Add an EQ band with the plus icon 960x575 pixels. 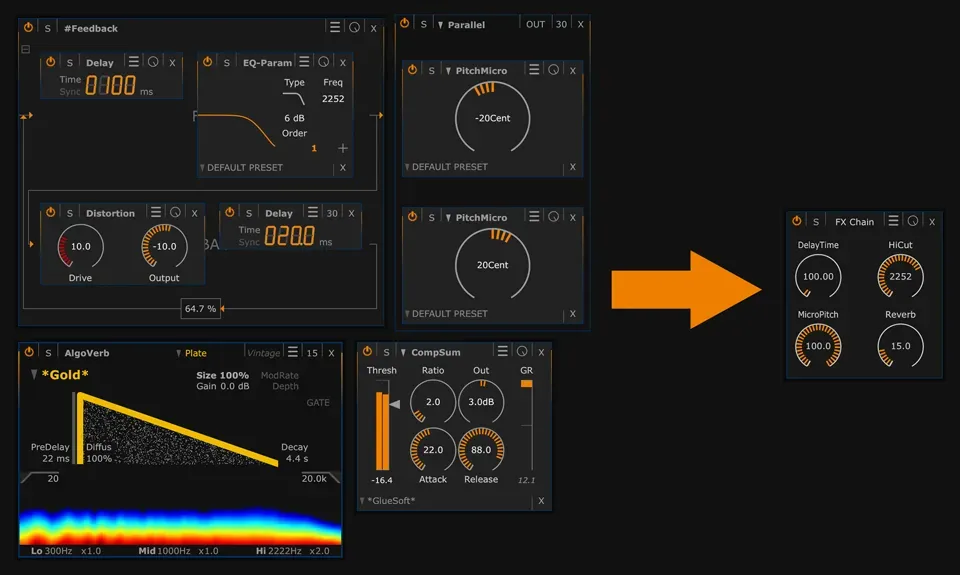click(343, 148)
